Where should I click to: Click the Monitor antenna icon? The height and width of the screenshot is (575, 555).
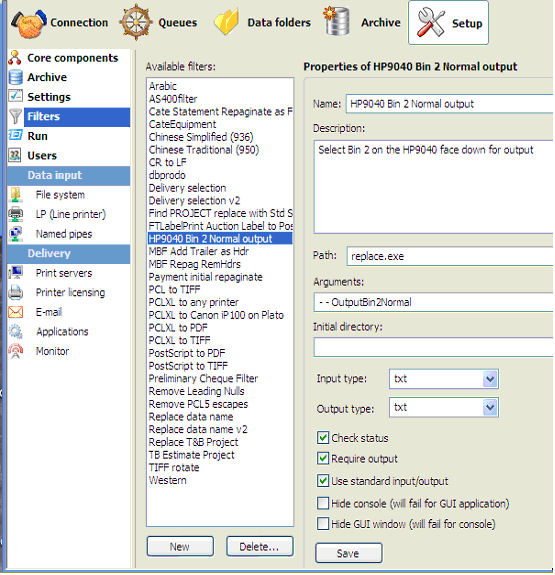[x=15, y=351]
